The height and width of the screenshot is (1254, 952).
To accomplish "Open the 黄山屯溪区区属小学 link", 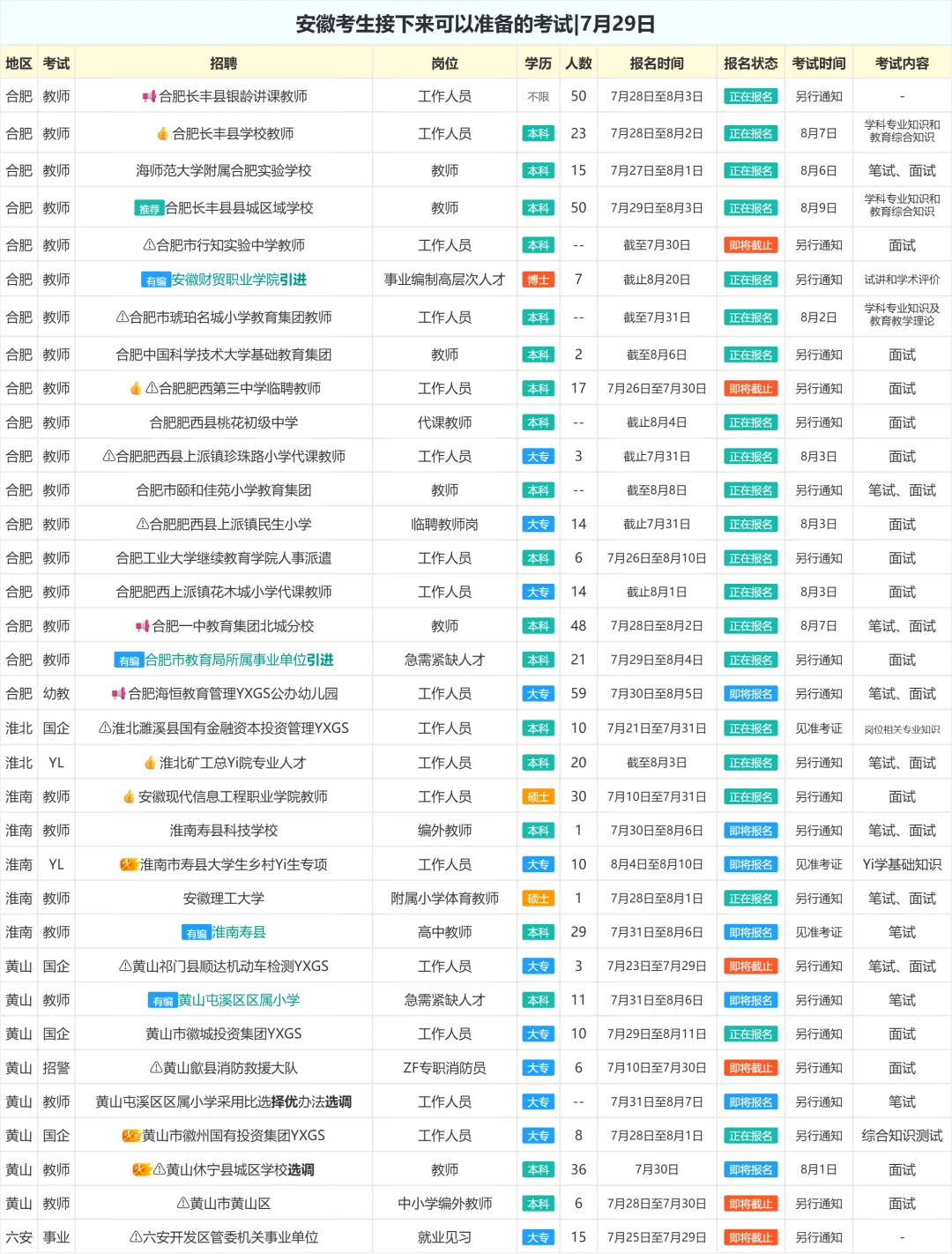I will tap(239, 1000).
